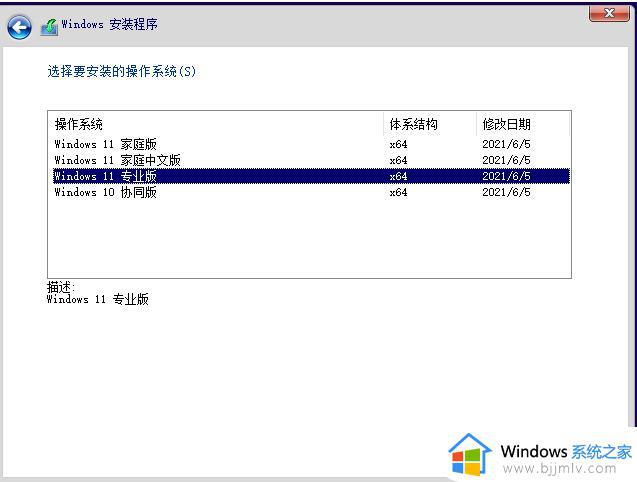The image size is (637, 482).
Task: Select Windows 10 协同版 row
Action: pyautogui.click(x=312, y=192)
